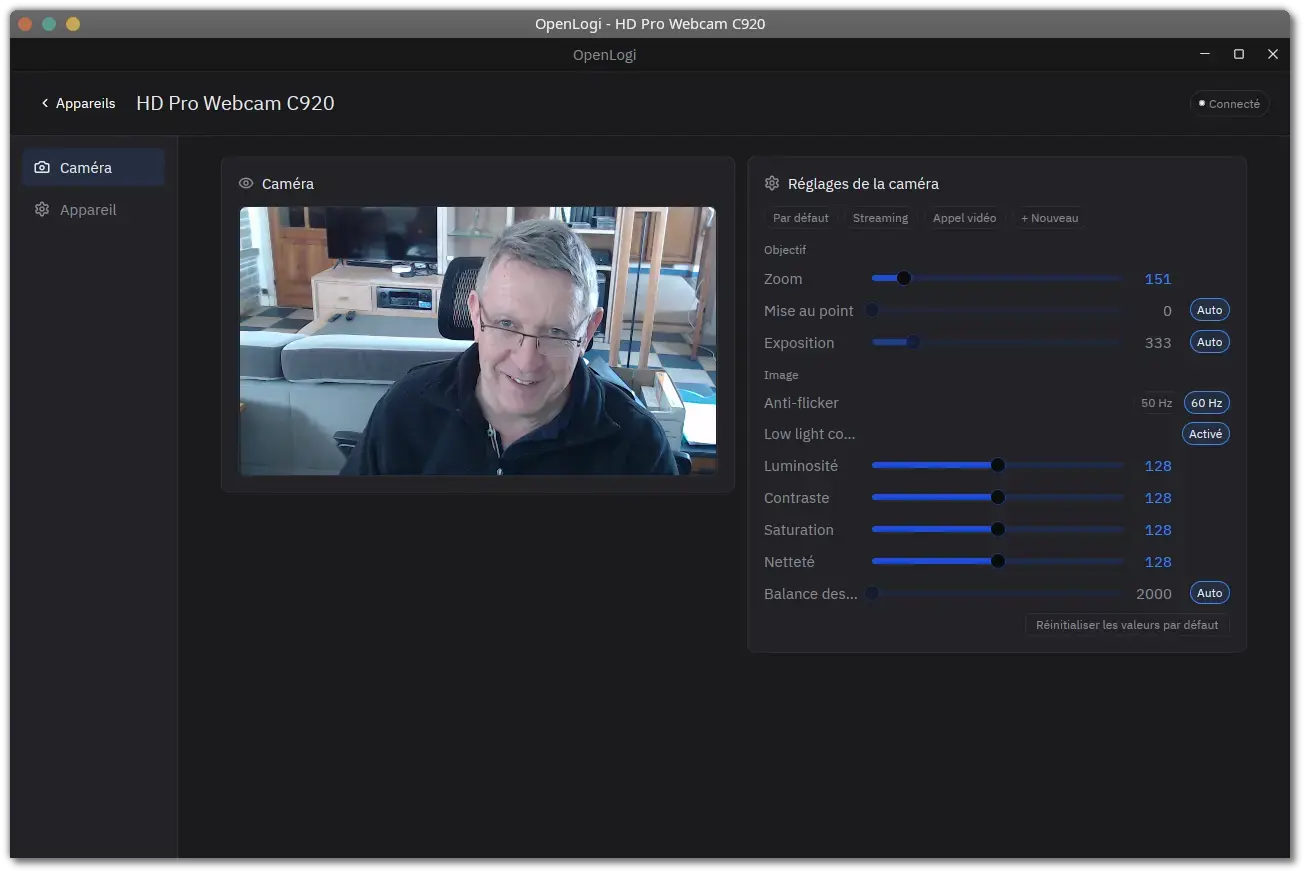Click the white balance value 2000
The width and height of the screenshot is (1306, 874).
pos(1153,594)
